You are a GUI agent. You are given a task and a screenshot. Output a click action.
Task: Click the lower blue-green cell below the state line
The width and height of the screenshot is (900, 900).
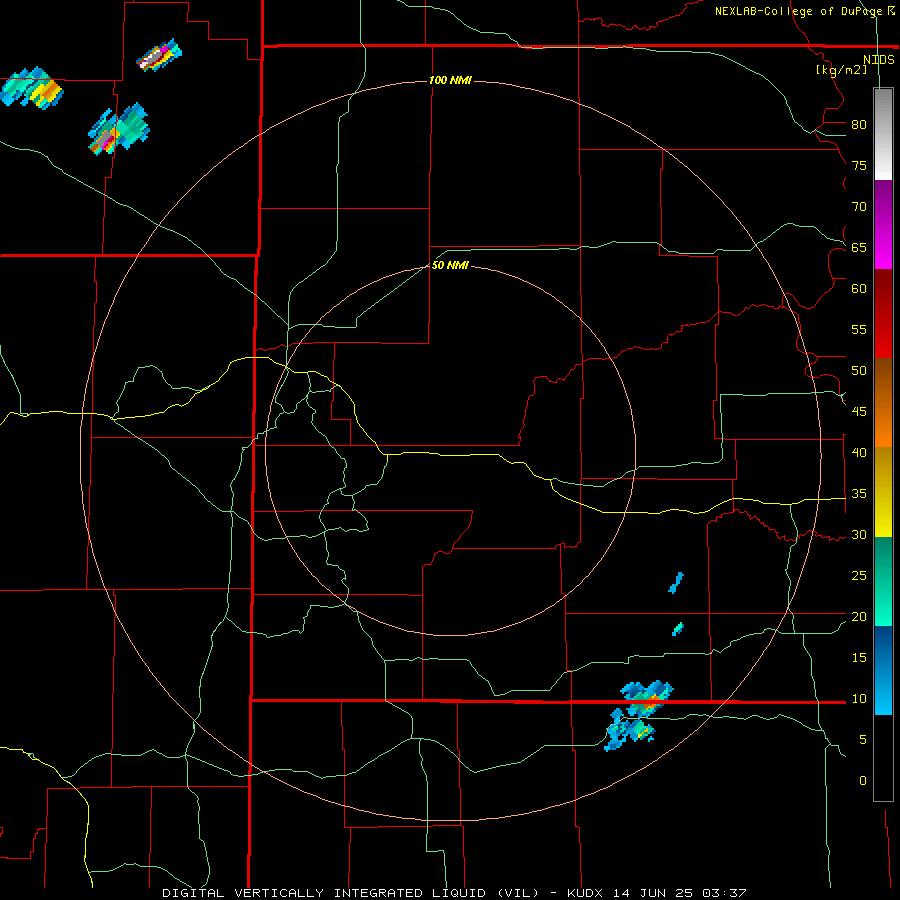click(x=629, y=730)
